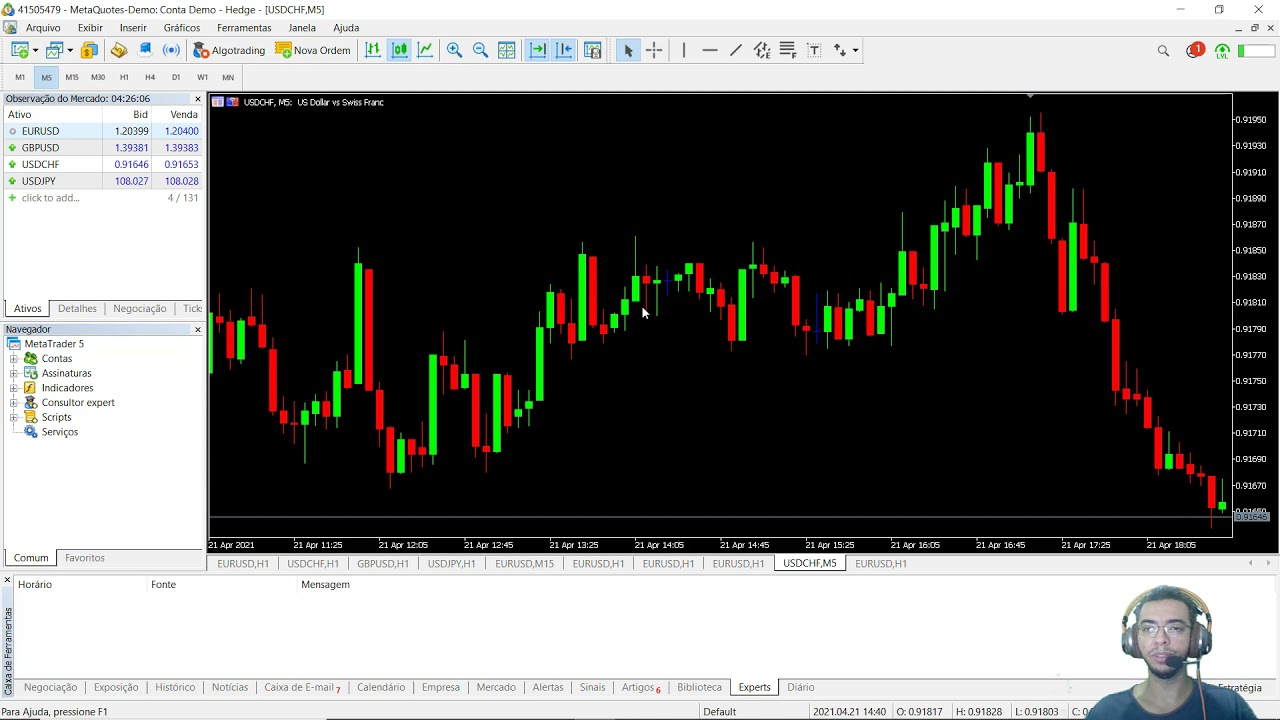
Task: Open the chart Profiles icon
Action: pyautogui.click(x=54, y=50)
